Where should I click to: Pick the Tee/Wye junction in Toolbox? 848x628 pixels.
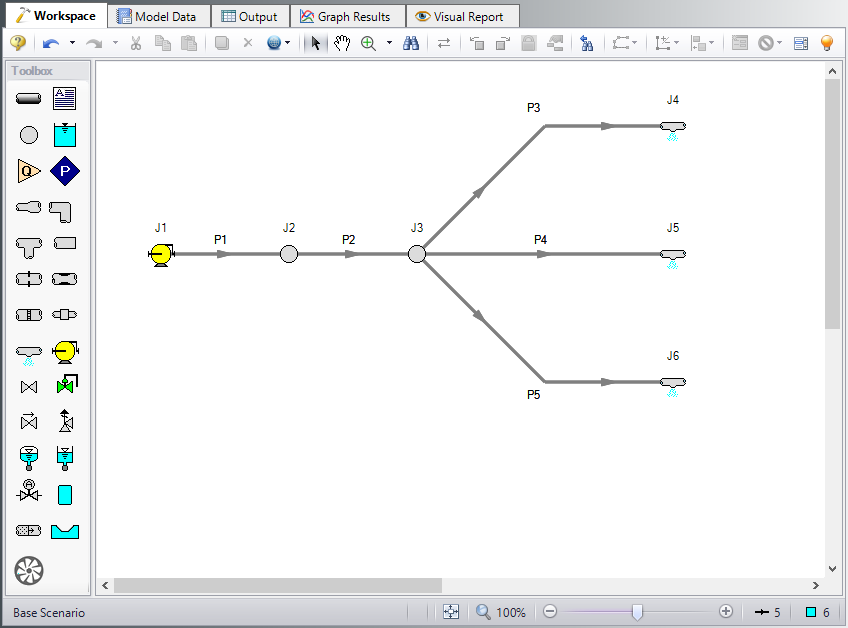29,243
